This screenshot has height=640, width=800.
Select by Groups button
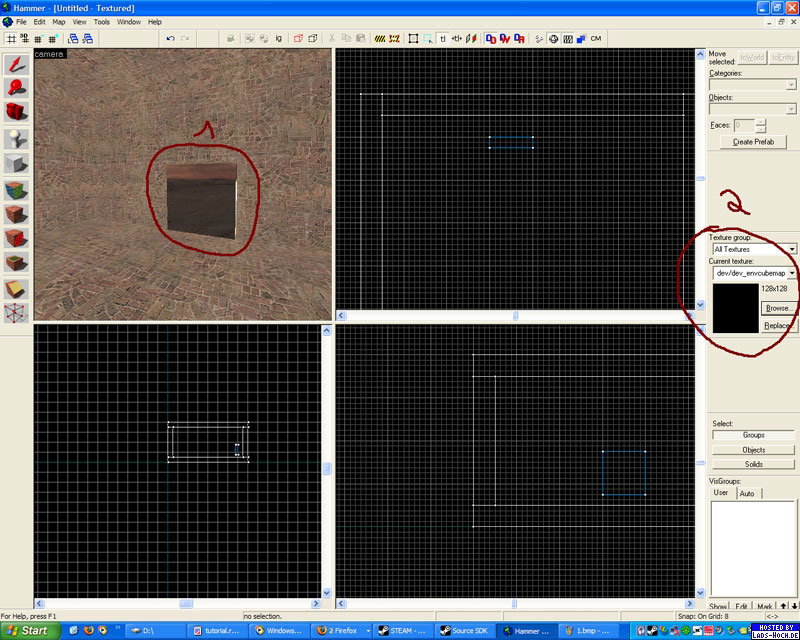pos(754,435)
